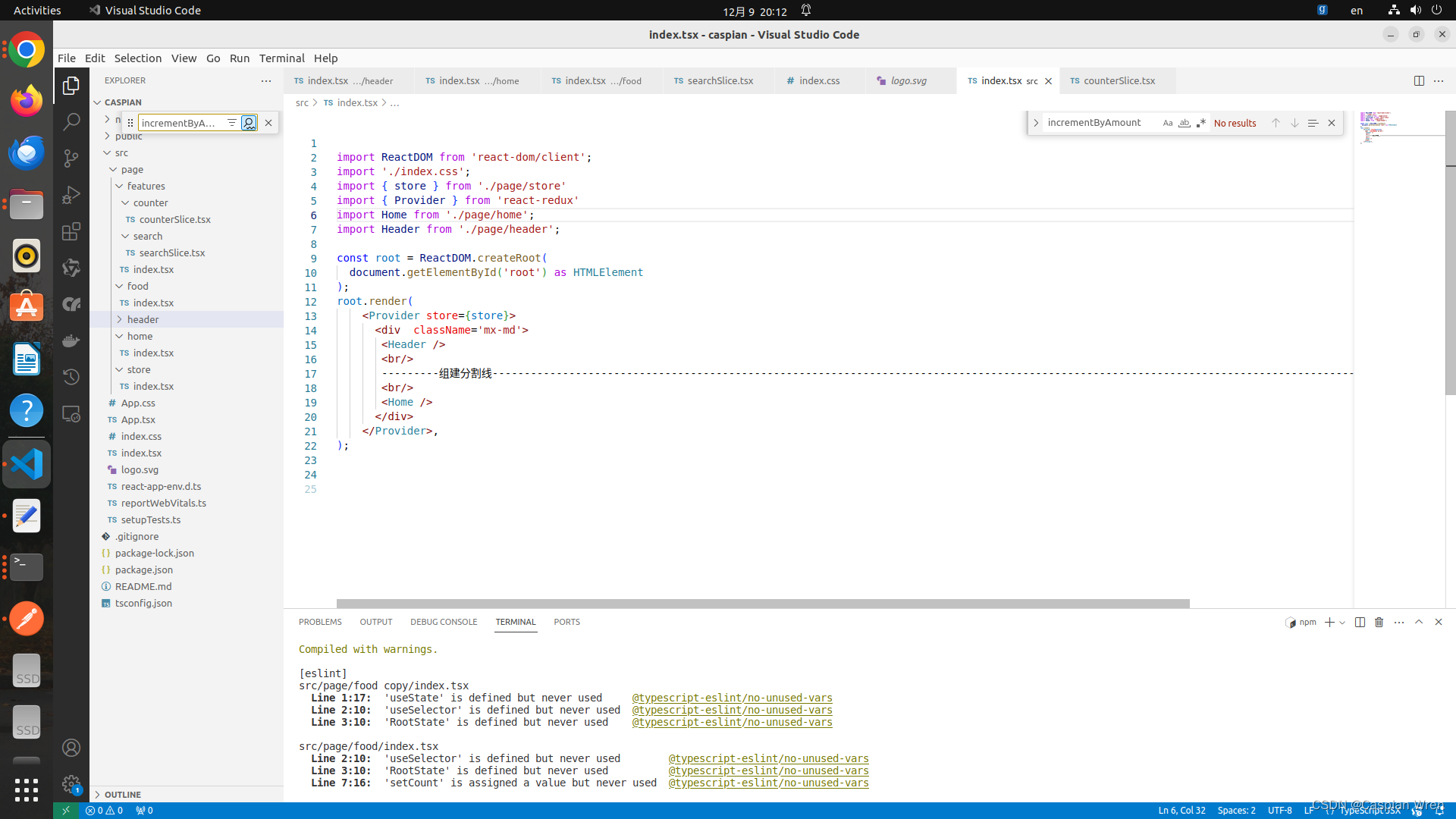
Task: Toggle Match Case in find widget
Action: (x=1168, y=123)
